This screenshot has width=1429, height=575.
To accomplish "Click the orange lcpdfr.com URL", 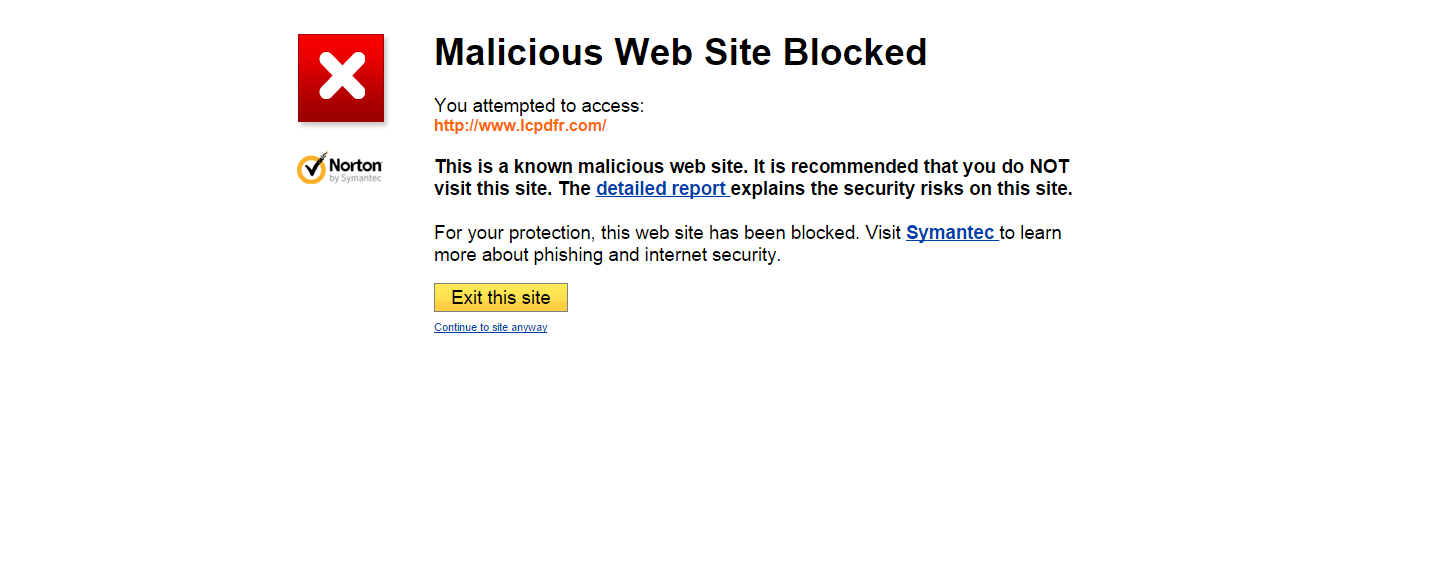I will click(x=520, y=126).
